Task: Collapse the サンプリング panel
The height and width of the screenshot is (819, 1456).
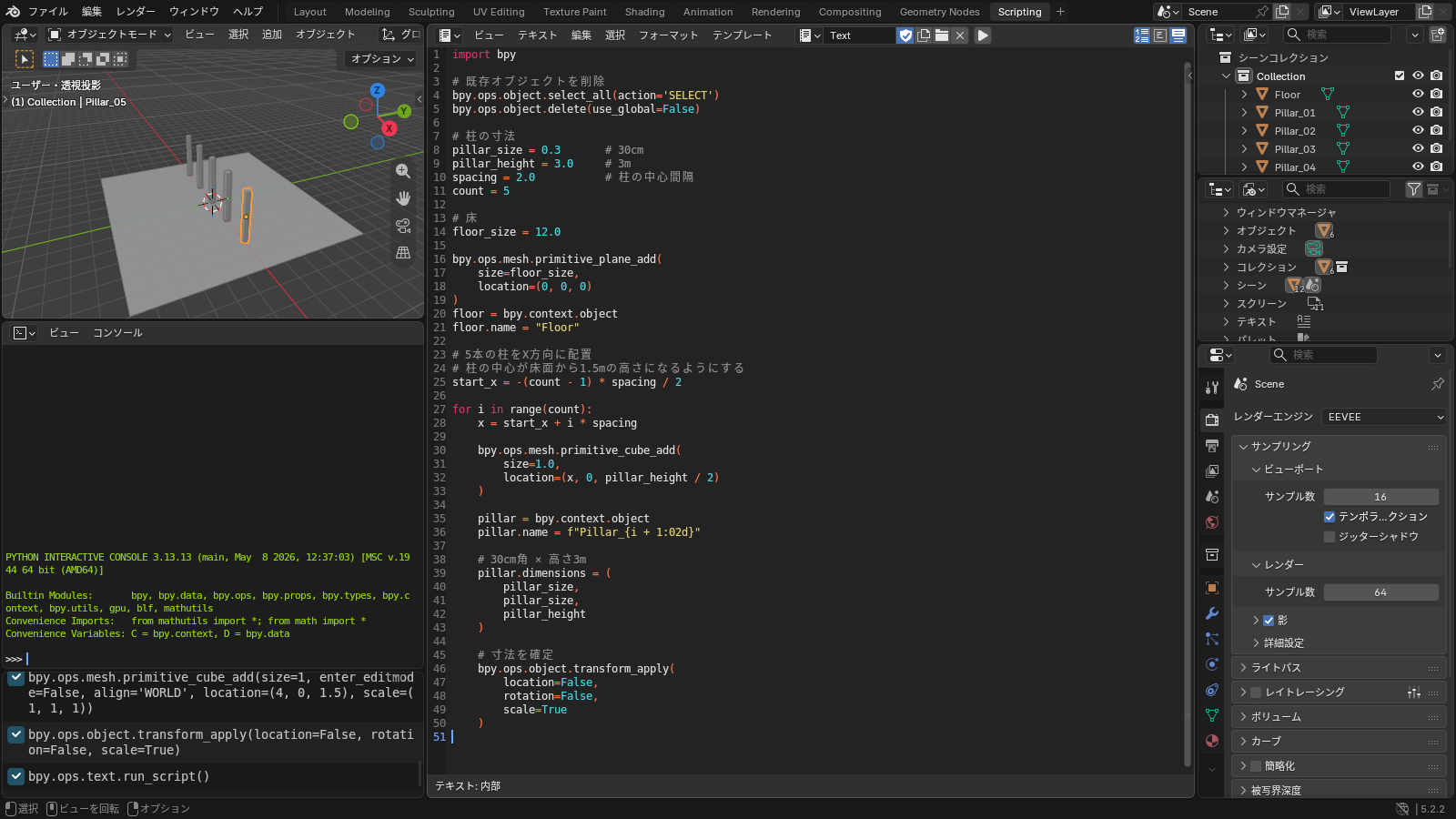Action: point(1339,447)
